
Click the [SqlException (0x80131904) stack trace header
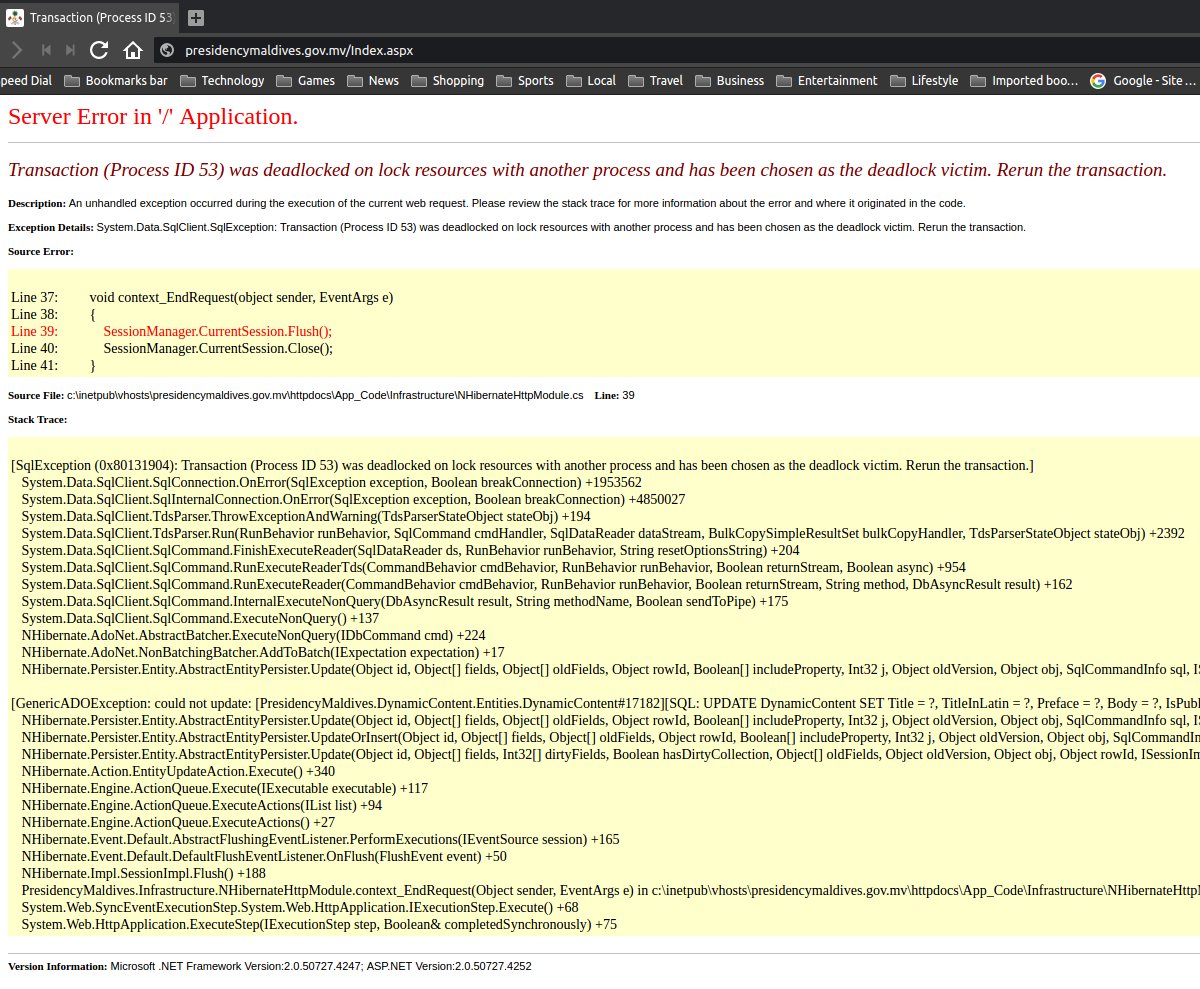522,465
